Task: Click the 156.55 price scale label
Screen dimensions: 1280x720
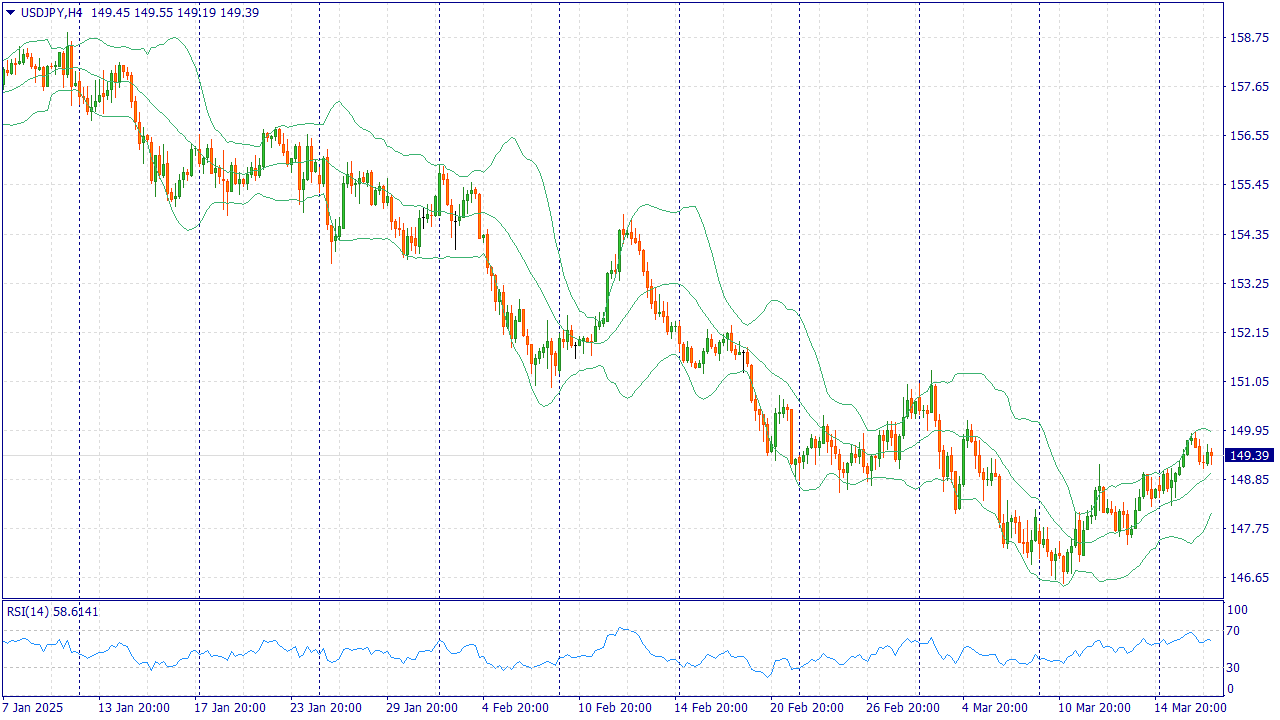Action: pos(1248,136)
